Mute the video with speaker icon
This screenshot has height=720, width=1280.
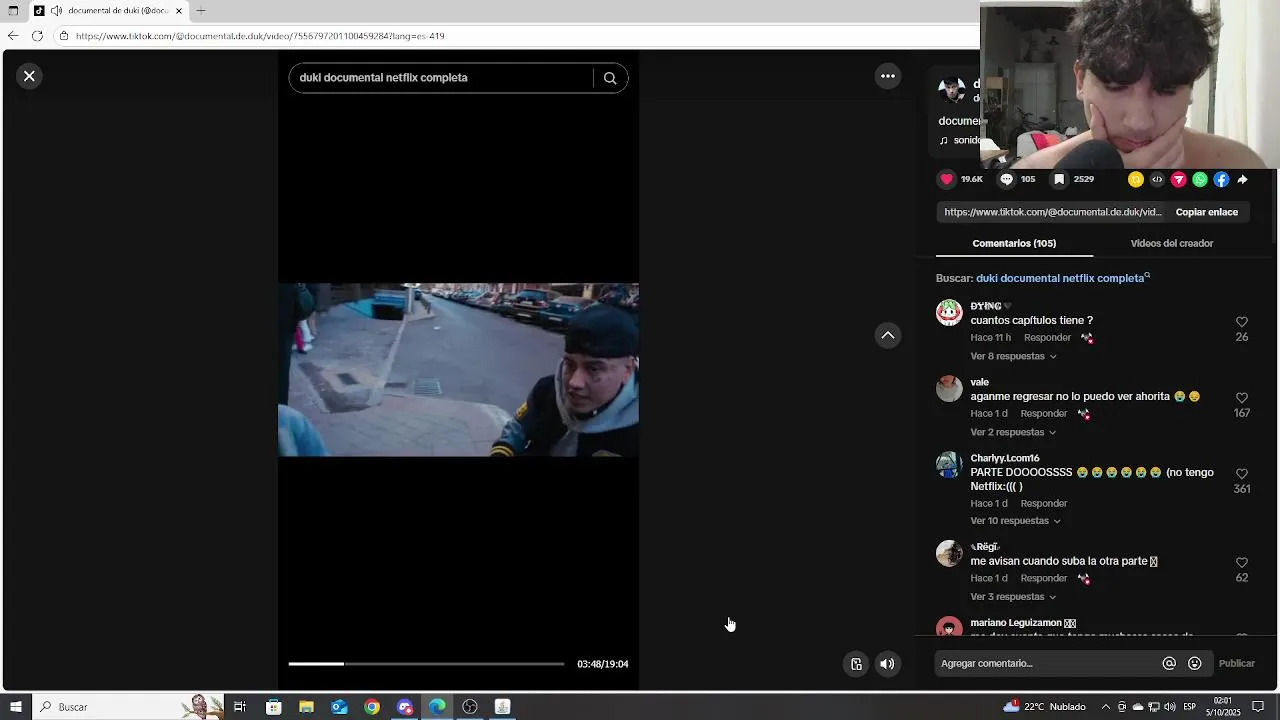pyautogui.click(x=887, y=664)
